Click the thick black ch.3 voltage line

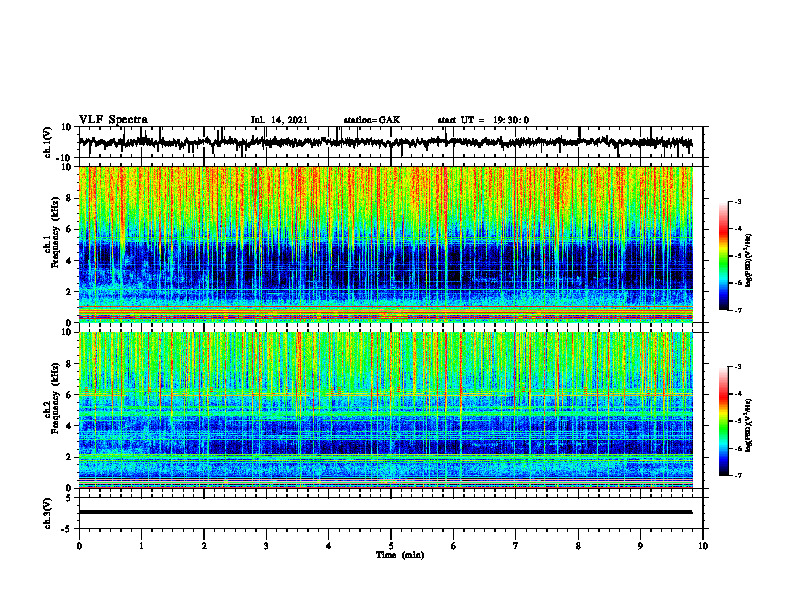coord(385,512)
